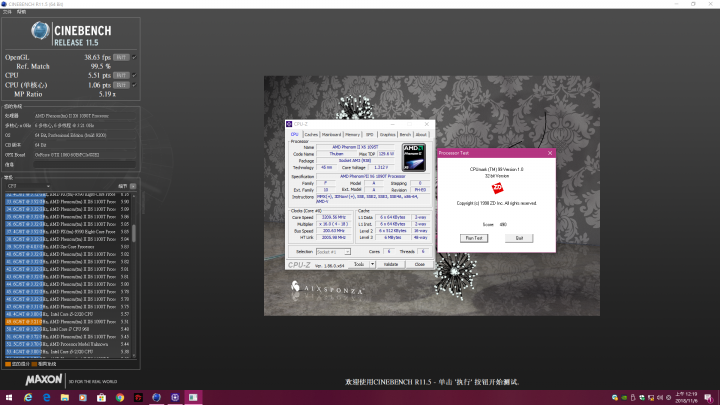This screenshot has height=405, width=720.
Task: Select highlighted orange Phenom II X6 1090T ranking row
Action: [x=68, y=321]
